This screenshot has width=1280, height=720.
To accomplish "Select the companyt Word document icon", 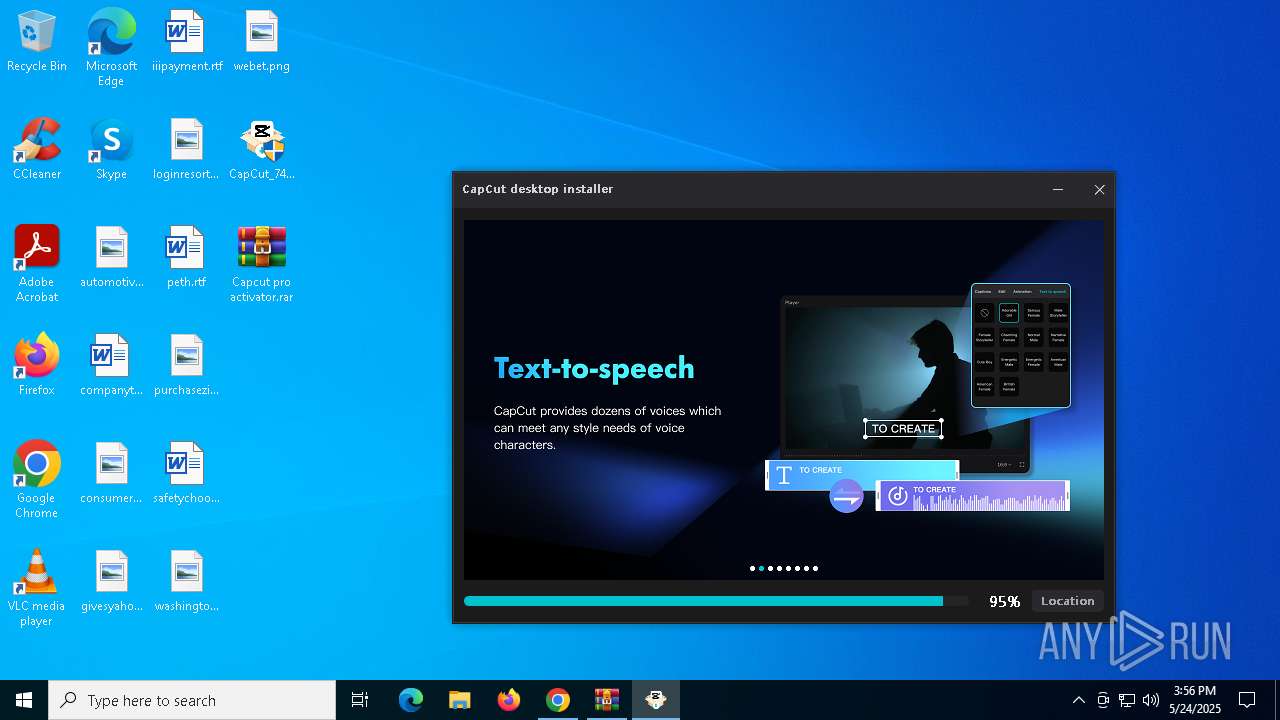I will 111,366.
